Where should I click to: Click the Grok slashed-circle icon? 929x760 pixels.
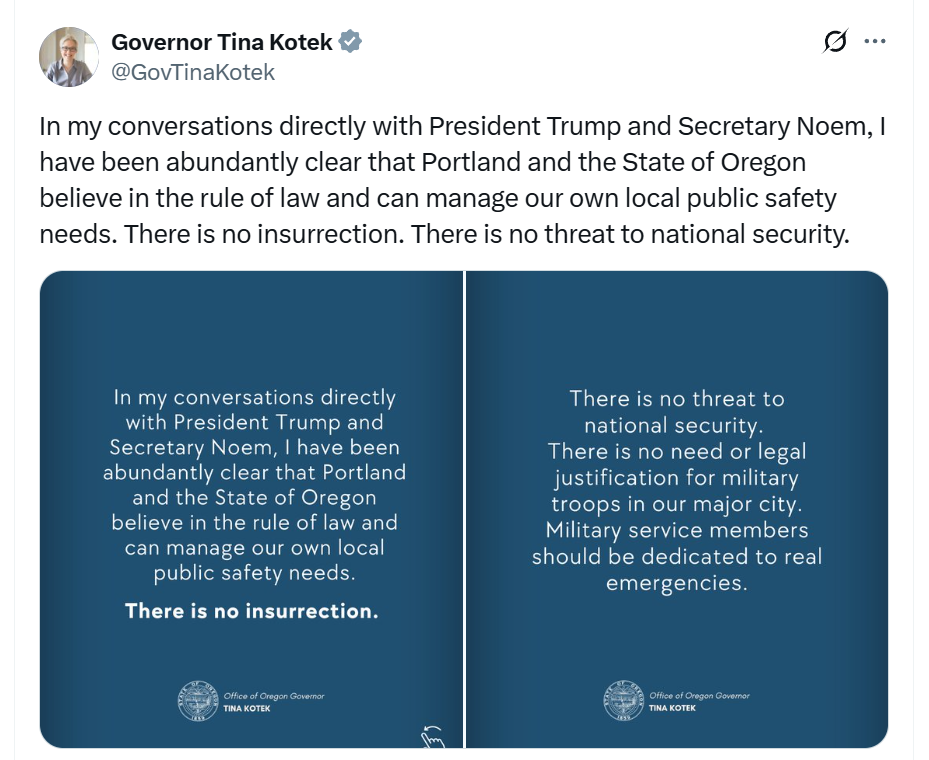click(835, 41)
